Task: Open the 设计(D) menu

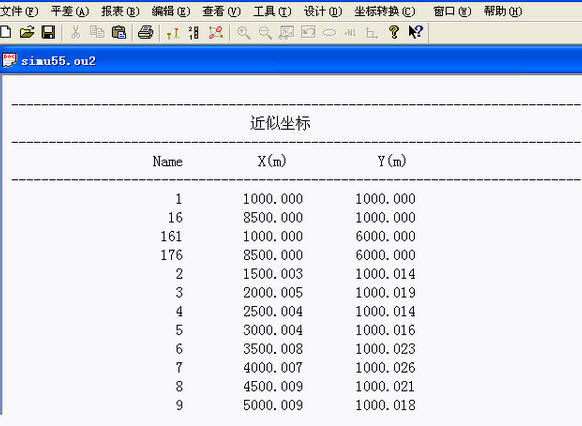Action: (323, 12)
